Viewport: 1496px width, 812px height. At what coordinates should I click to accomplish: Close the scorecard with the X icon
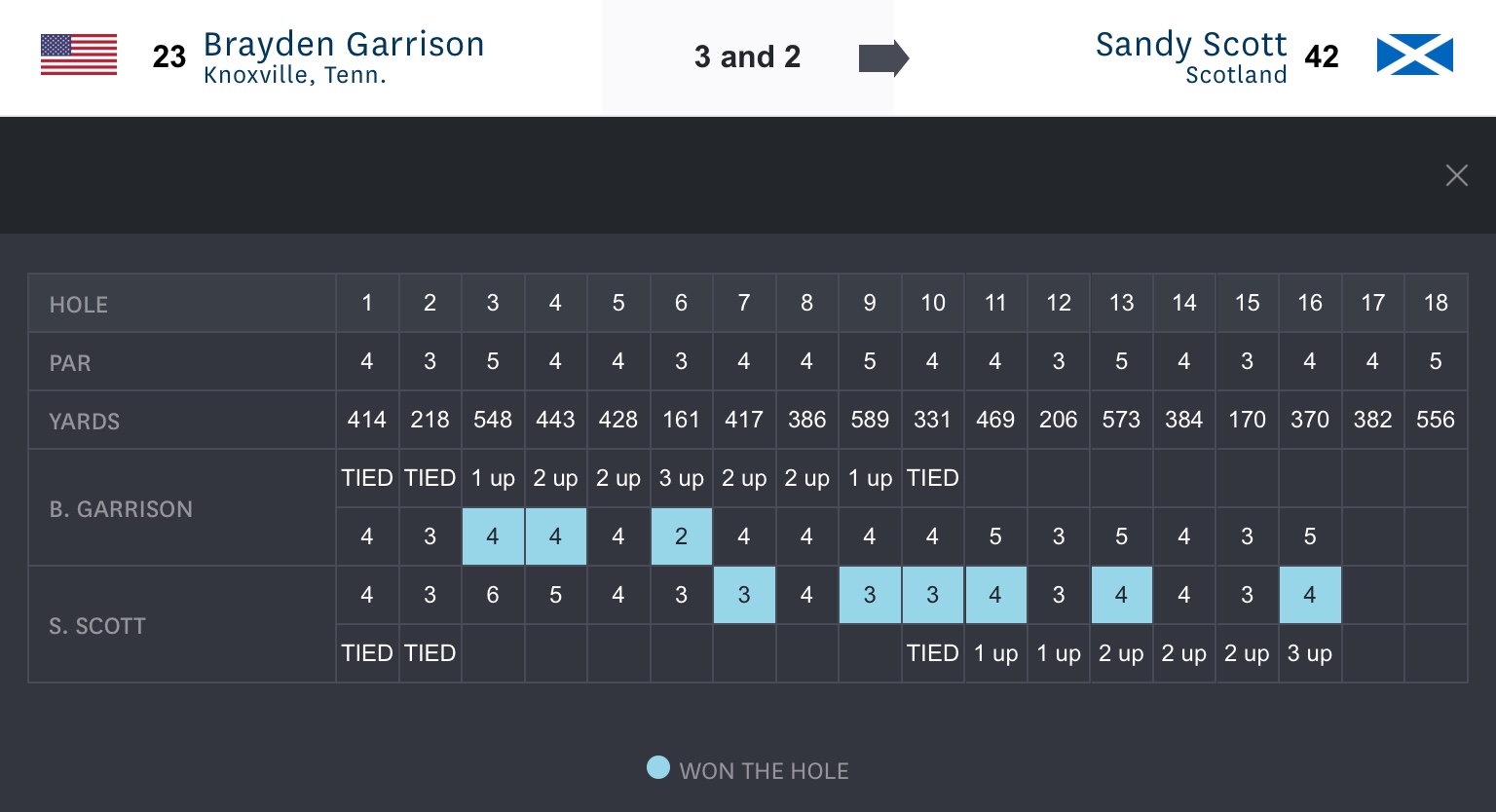click(1456, 175)
